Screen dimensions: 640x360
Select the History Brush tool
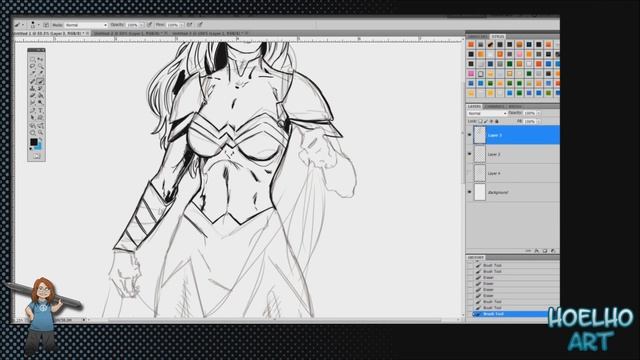click(x=40, y=88)
